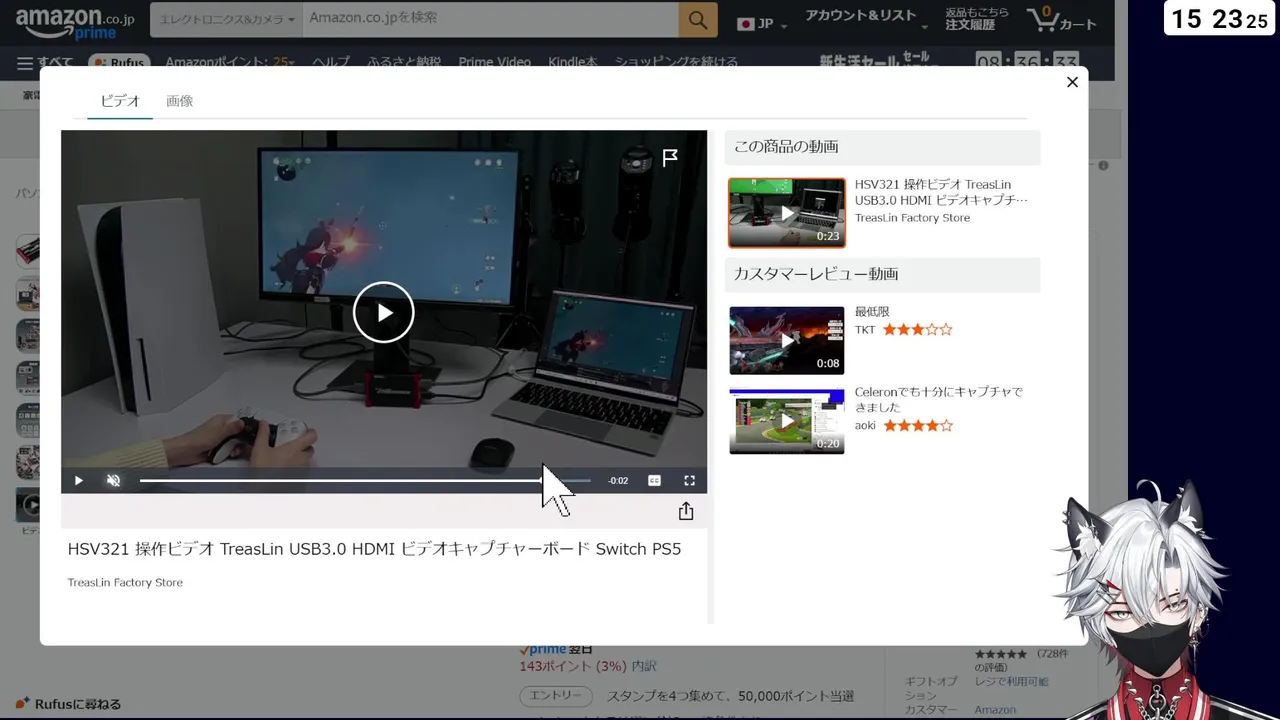This screenshot has height=720, width=1280.
Task: Click the Amazon.co.jpを検索 search field
Action: coord(490,19)
